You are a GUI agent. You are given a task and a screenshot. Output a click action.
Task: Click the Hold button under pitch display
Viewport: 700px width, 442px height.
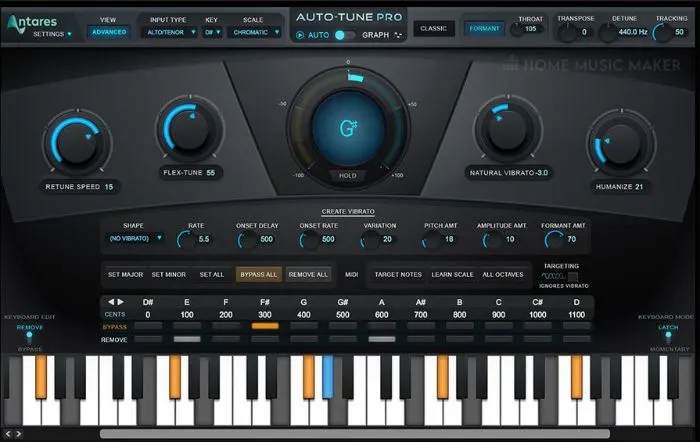348,175
